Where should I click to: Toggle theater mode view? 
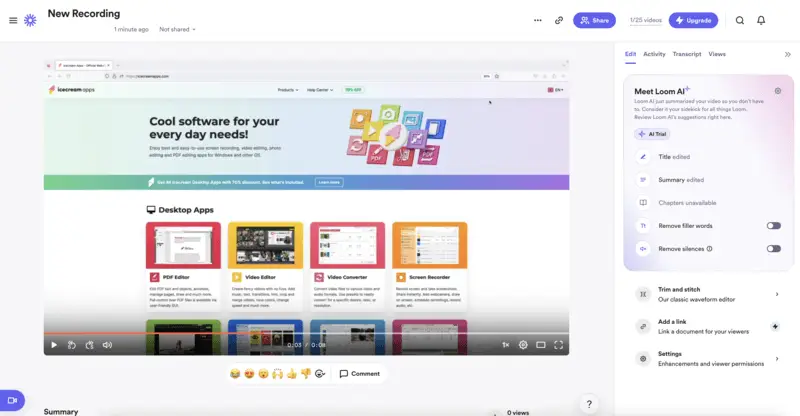[x=541, y=345]
